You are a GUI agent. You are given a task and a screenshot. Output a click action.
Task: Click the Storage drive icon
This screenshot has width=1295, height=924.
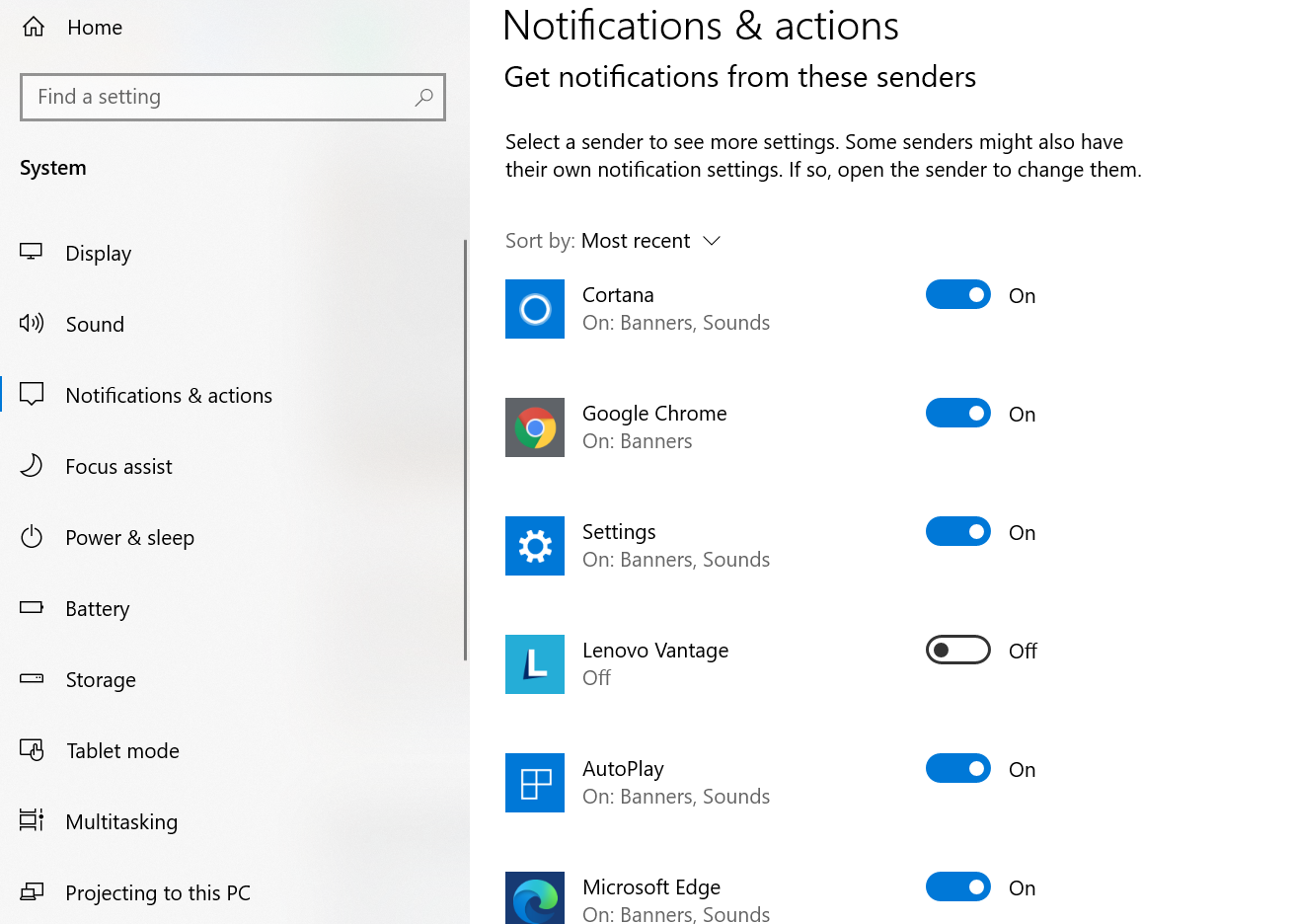coord(32,678)
